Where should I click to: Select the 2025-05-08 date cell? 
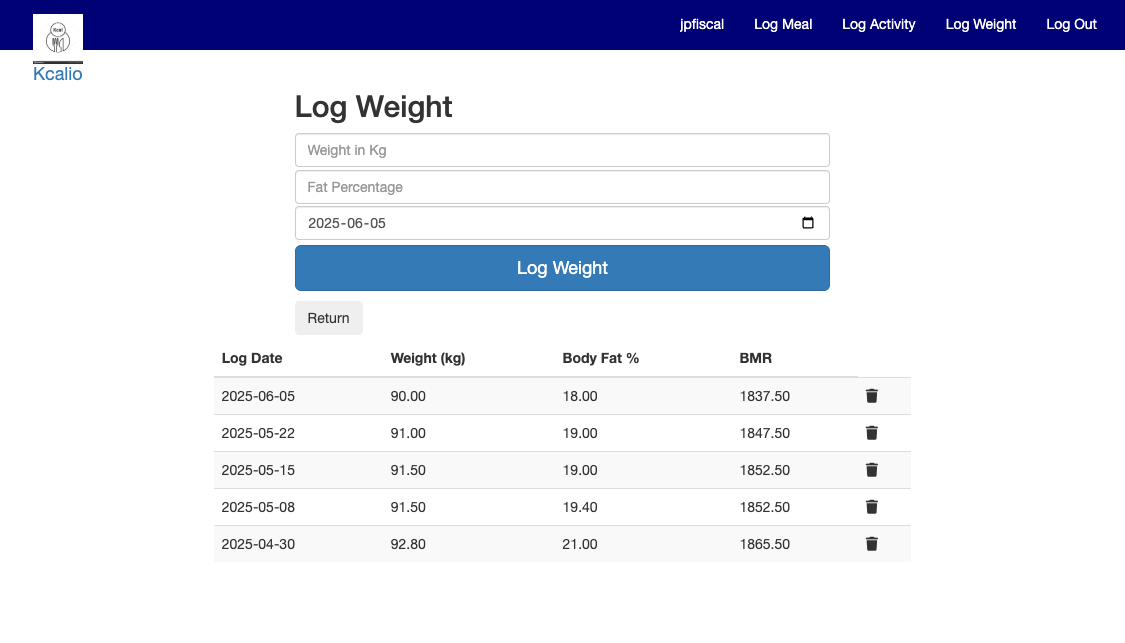coord(258,507)
